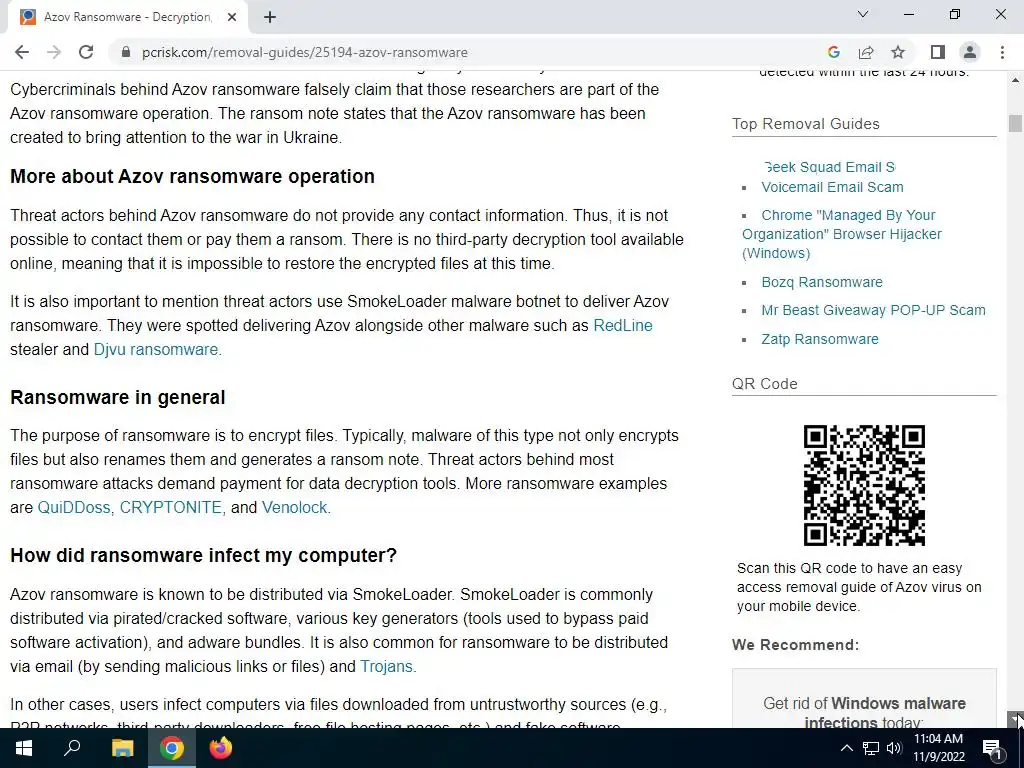The height and width of the screenshot is (768, 1024).
Task: Go back to the previous page
Action: [x=22, y=52]
